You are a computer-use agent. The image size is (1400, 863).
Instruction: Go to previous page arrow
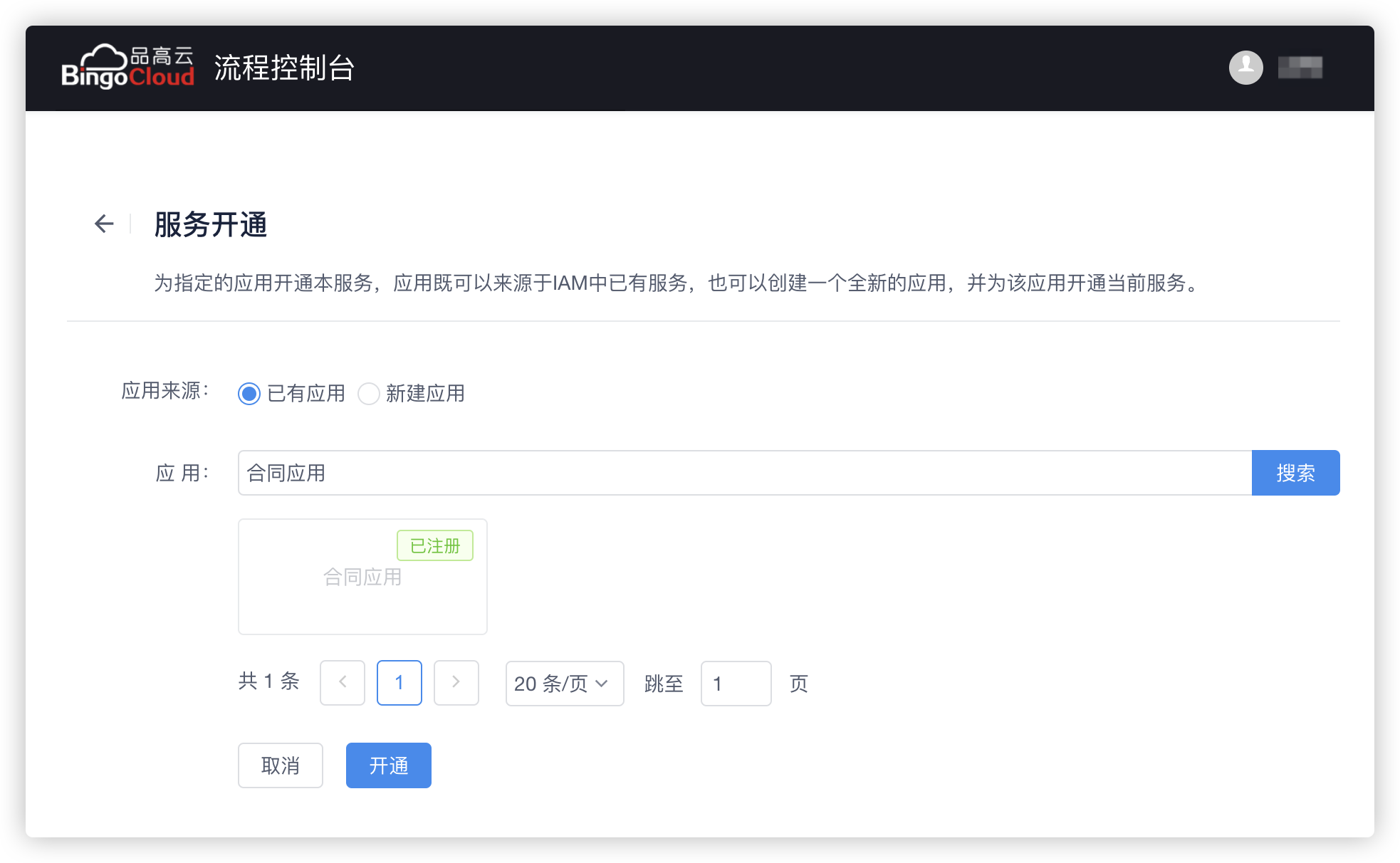click(343, 683)
